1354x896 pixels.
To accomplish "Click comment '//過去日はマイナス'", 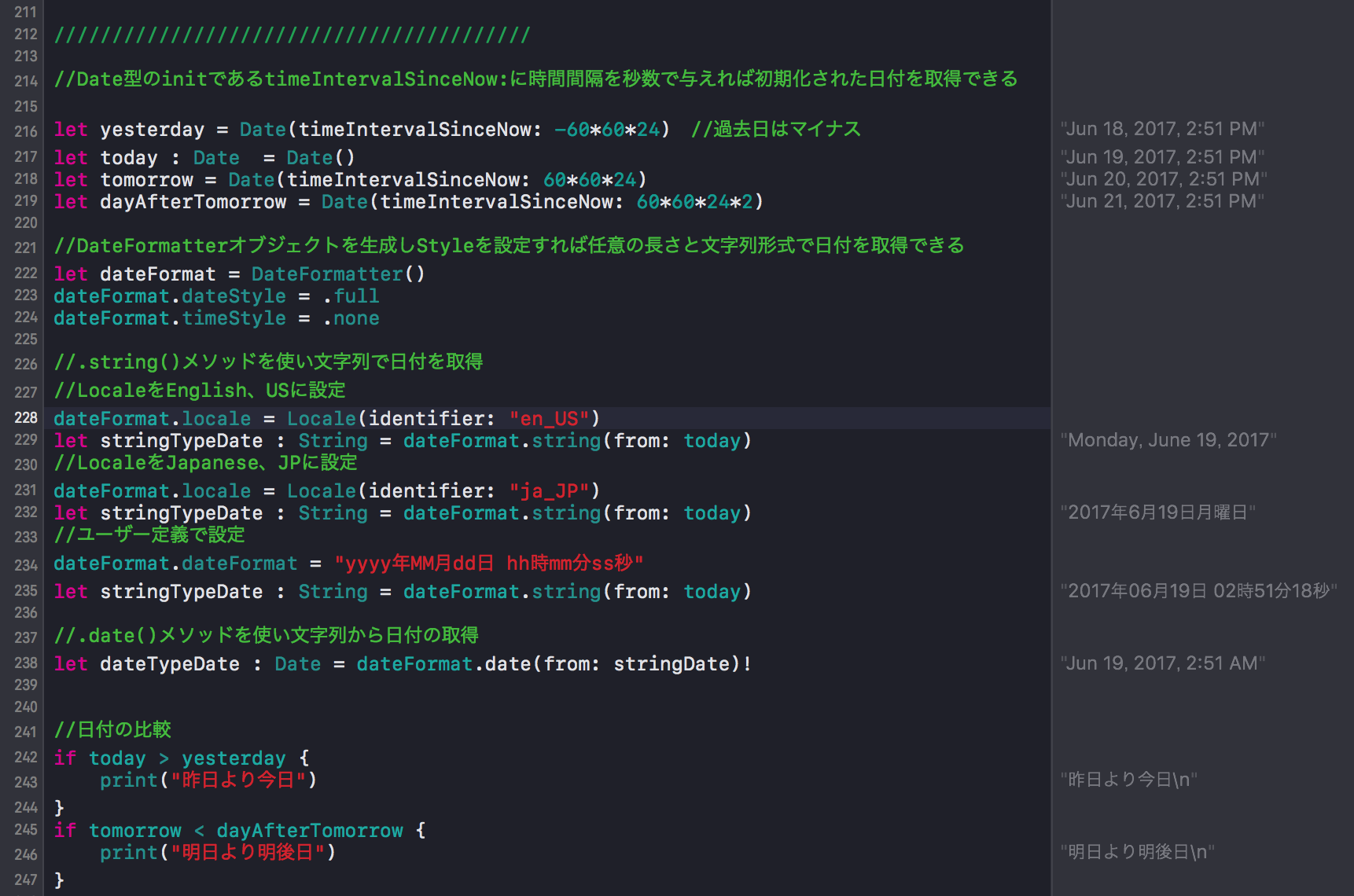I will (x=776, y=130).
